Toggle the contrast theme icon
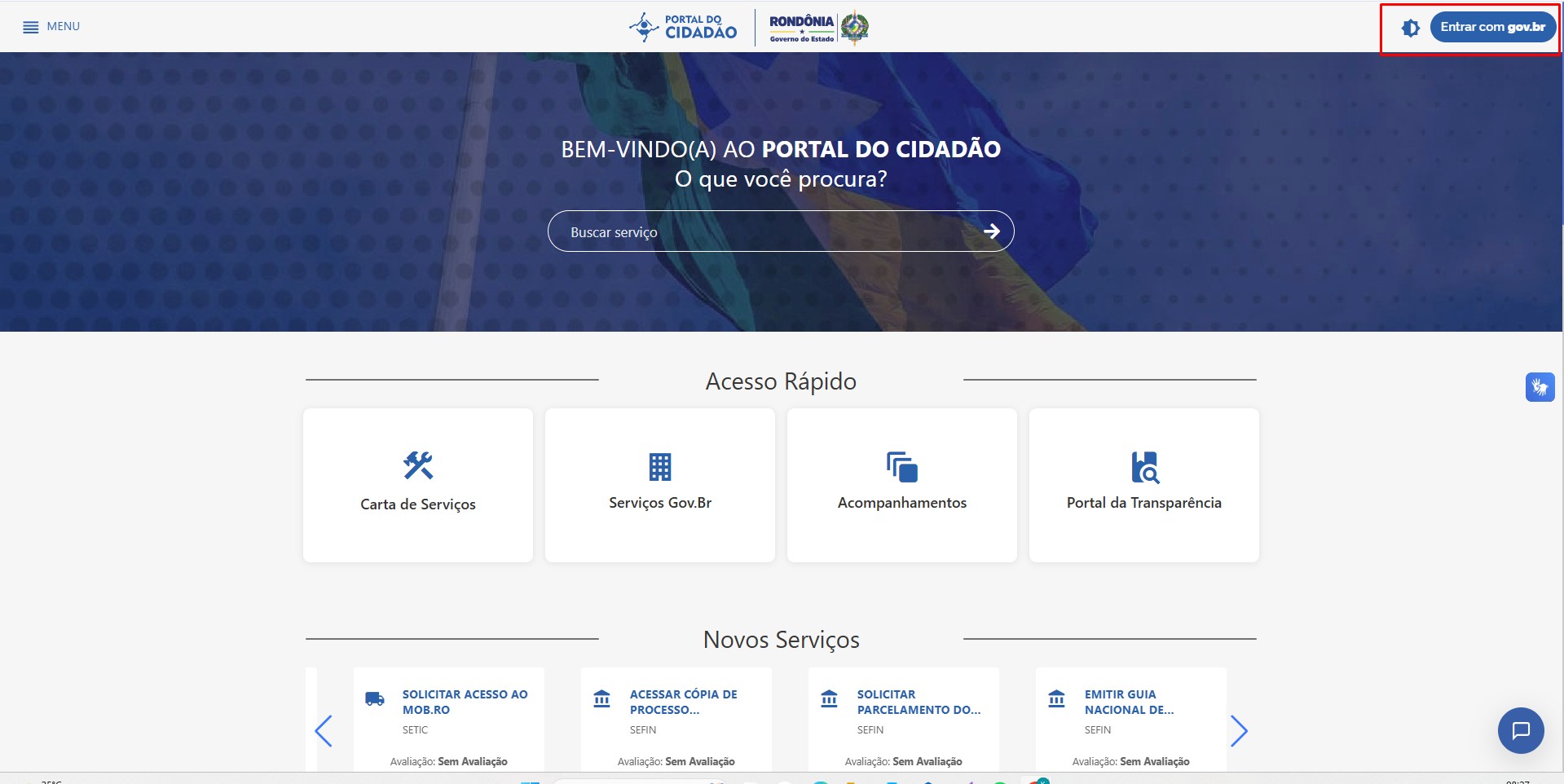Image resolution: width=1564 pixels, height=784 pixels. 1410,28
